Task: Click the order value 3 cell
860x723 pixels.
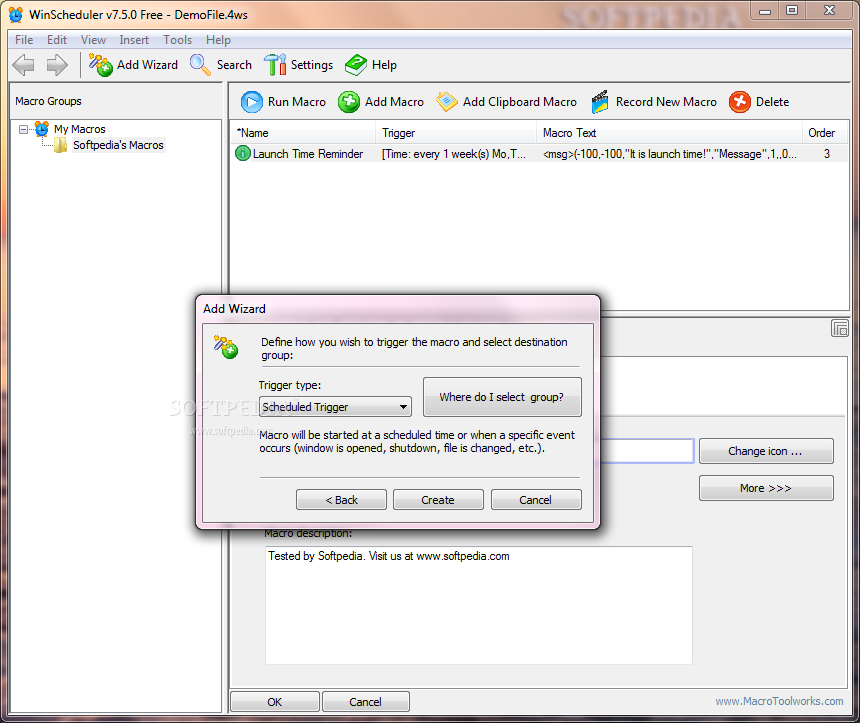Action: tap(827, 154)
